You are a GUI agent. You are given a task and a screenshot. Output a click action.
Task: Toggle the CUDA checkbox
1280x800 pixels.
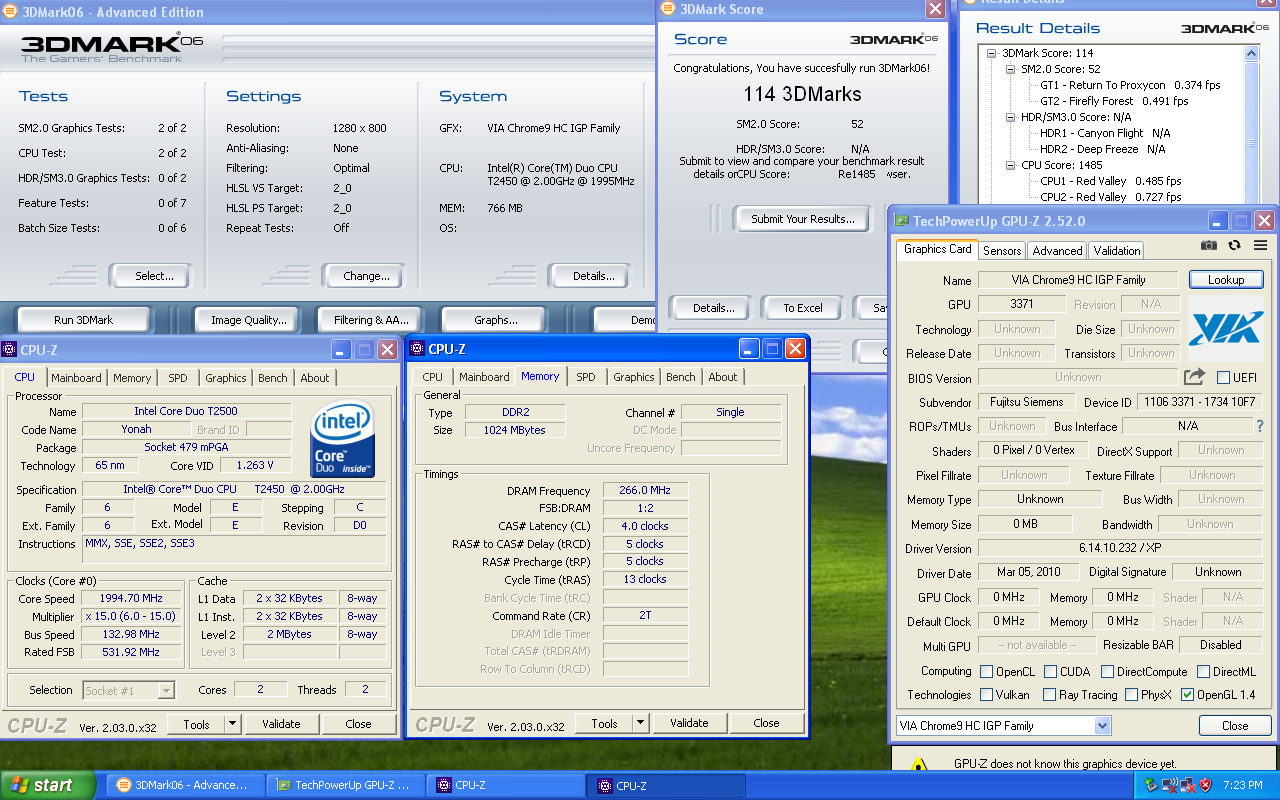pyautogui.click(x=1051, y=671)
